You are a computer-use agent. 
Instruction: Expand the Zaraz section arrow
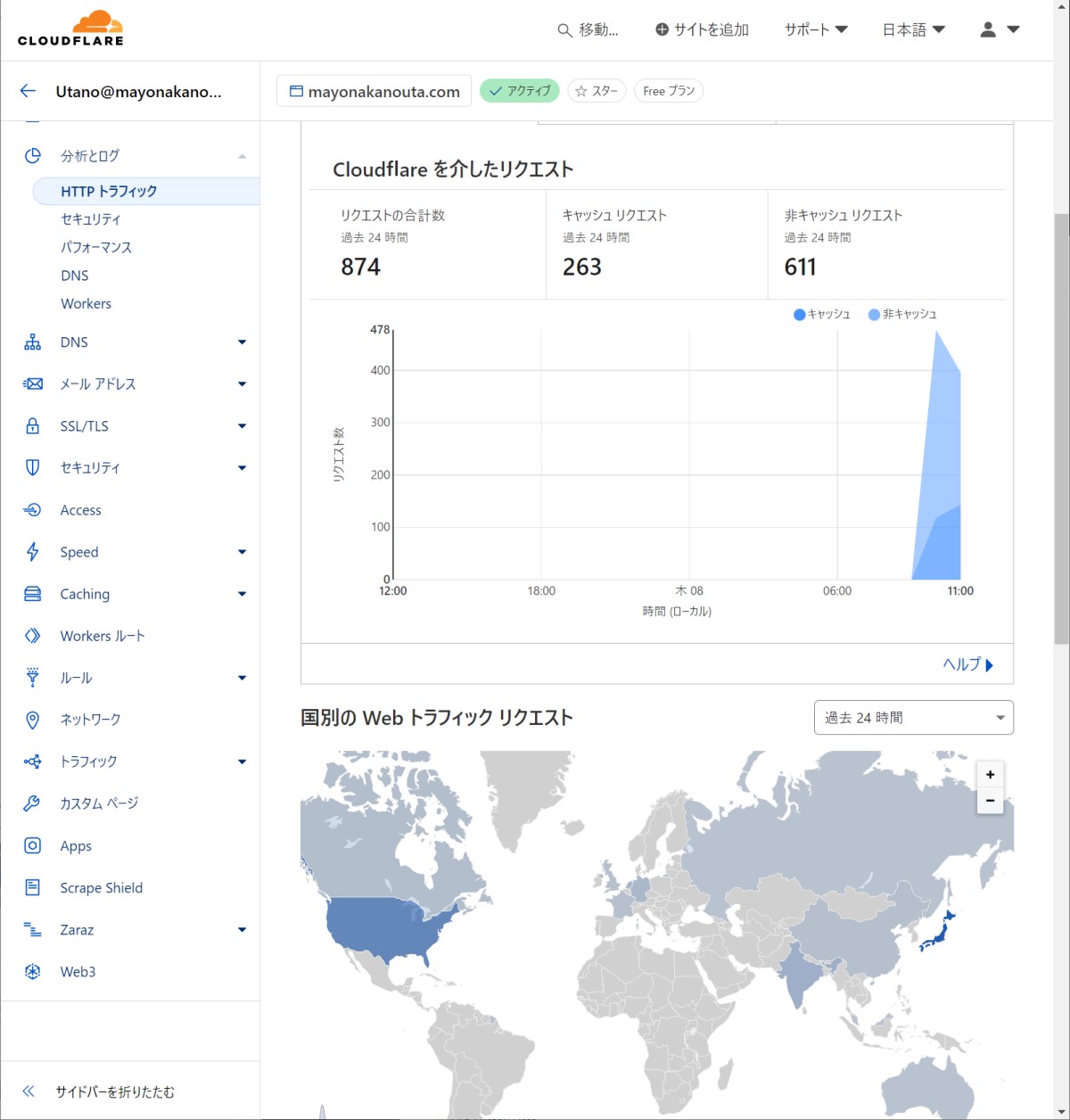pyautogui.click(x=242, y=930)
